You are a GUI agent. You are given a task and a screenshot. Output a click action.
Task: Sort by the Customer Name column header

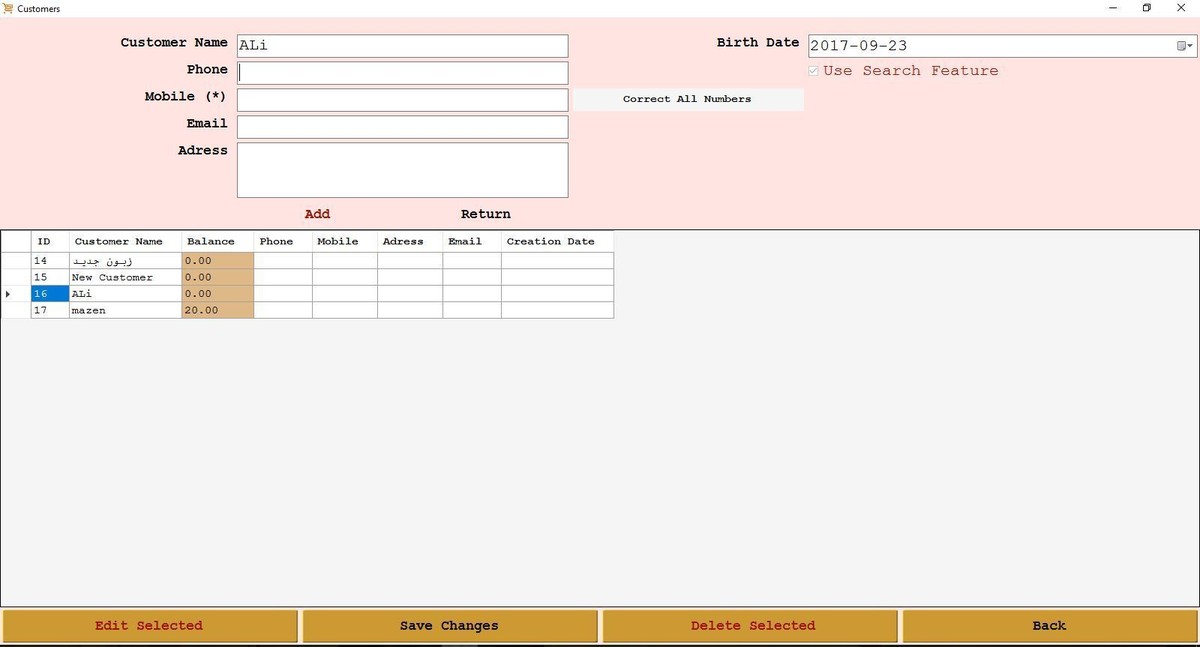click(118, 241)
